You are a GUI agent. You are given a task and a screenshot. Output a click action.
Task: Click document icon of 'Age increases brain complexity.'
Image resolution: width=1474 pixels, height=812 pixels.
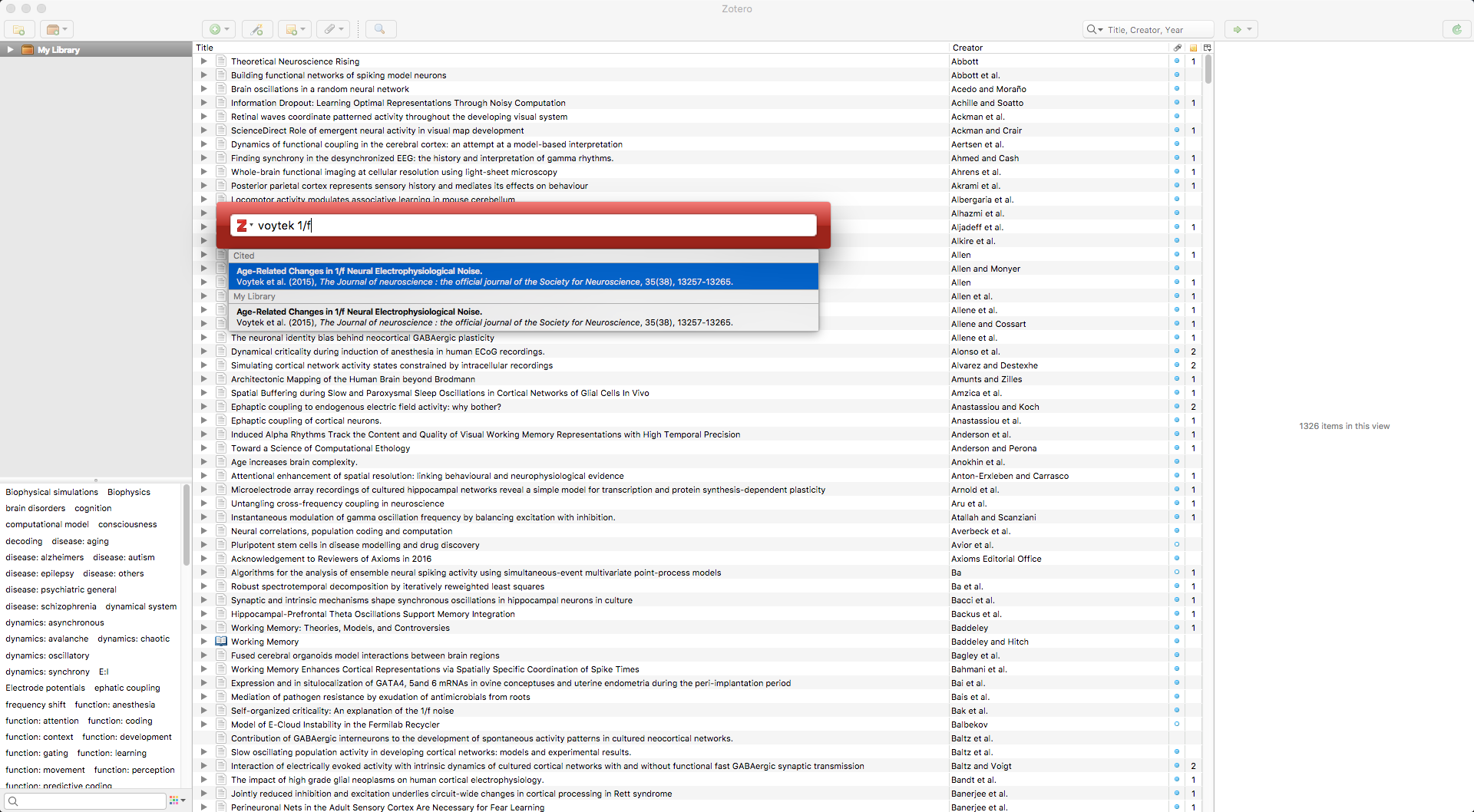click(221, 462)
